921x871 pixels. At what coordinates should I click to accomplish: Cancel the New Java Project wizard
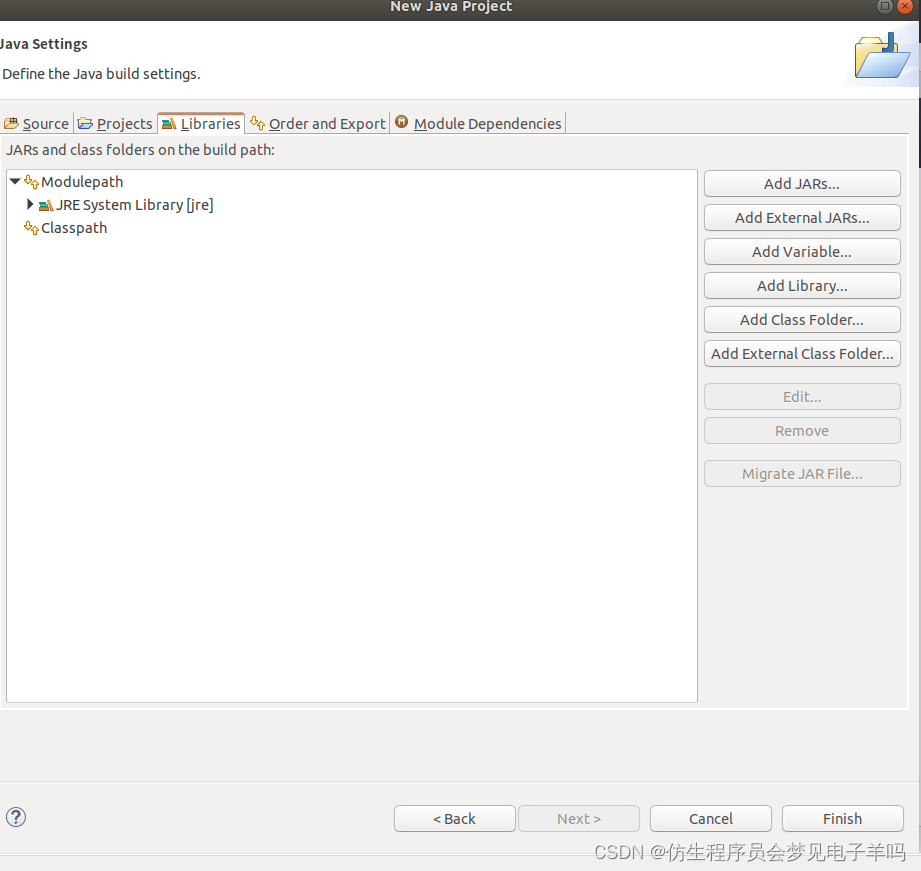(x=711, y=819)
